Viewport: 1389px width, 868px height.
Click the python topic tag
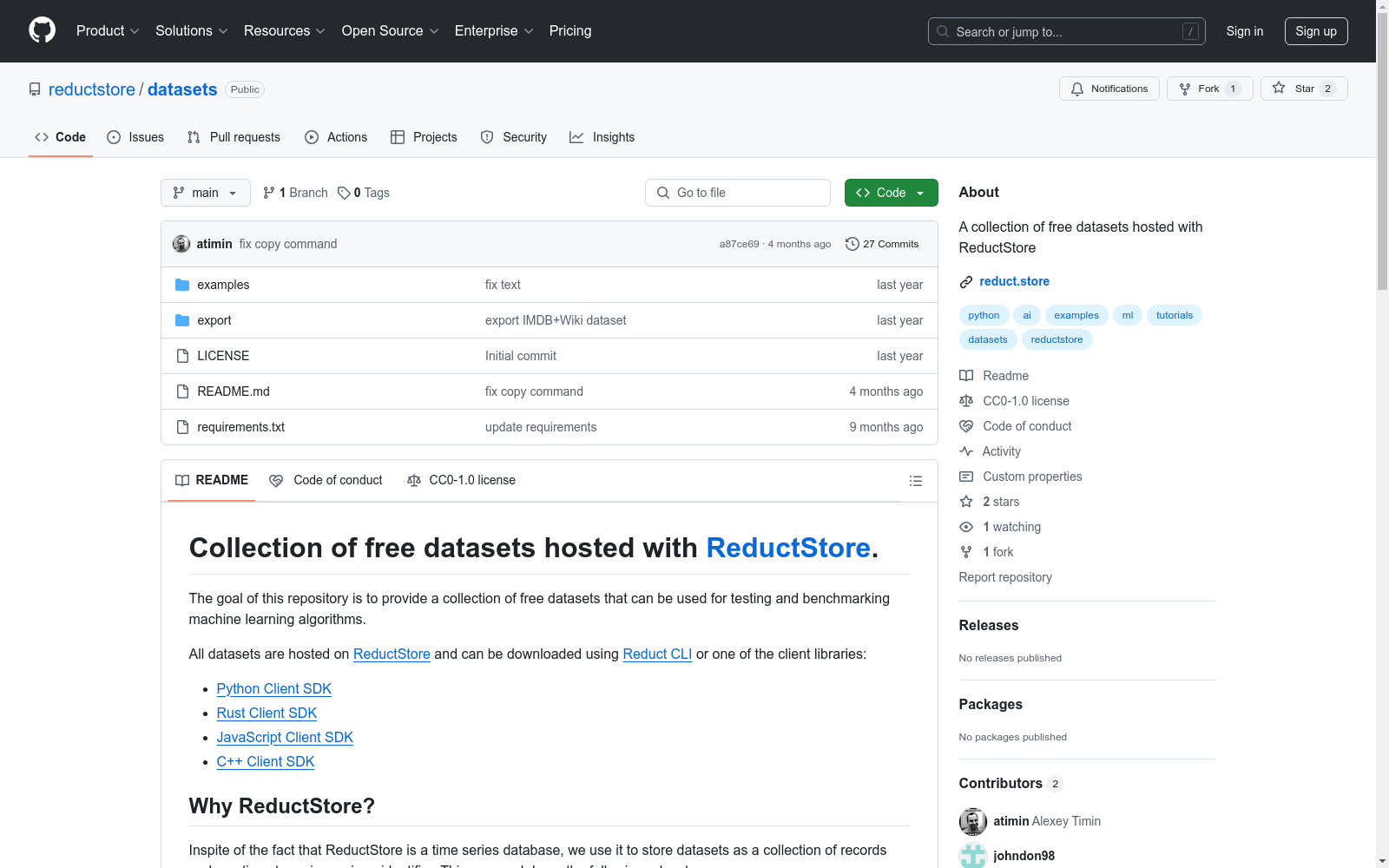[x=984, y=315]
